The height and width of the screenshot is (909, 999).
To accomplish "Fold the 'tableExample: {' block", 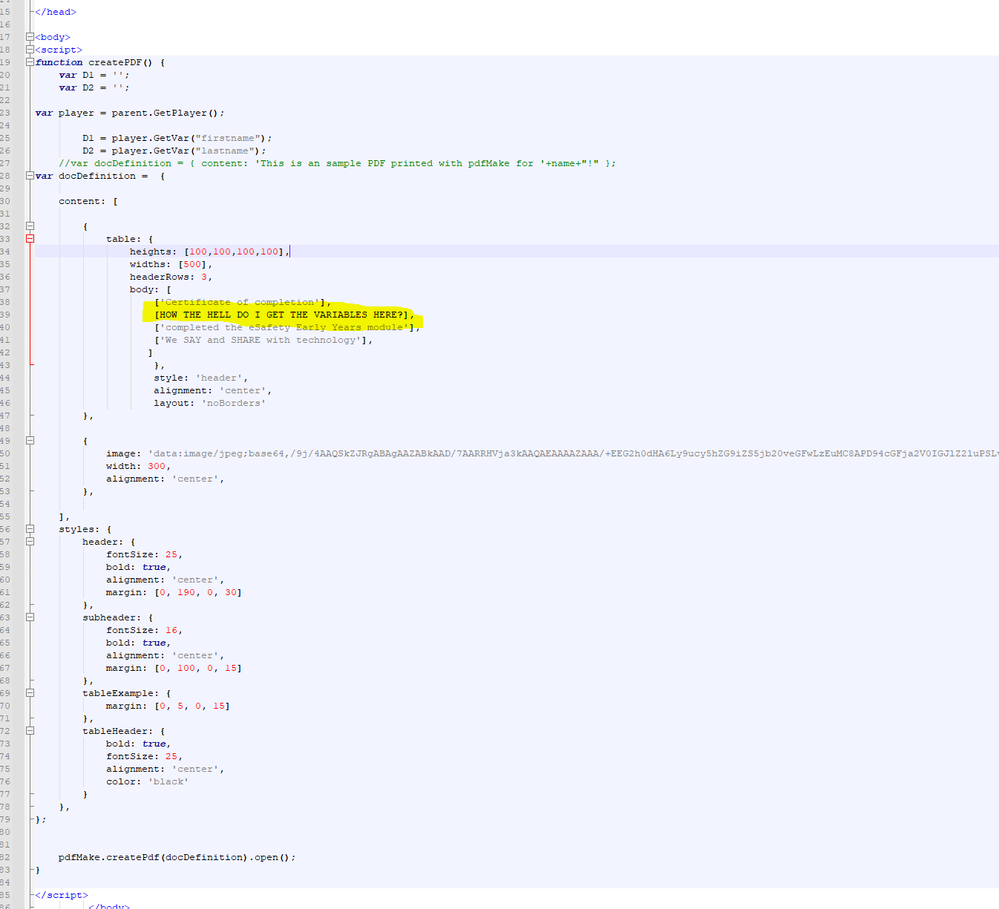I will 29,693.
